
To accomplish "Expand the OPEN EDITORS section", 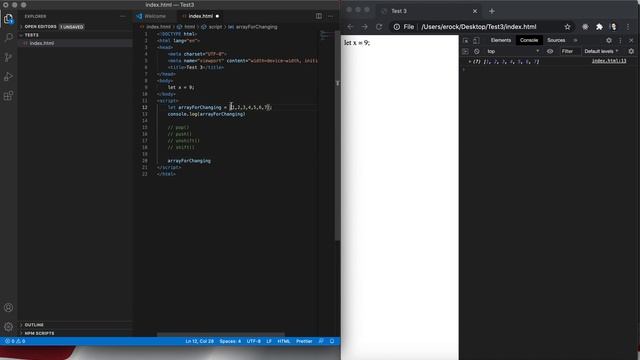I will 40,27.
